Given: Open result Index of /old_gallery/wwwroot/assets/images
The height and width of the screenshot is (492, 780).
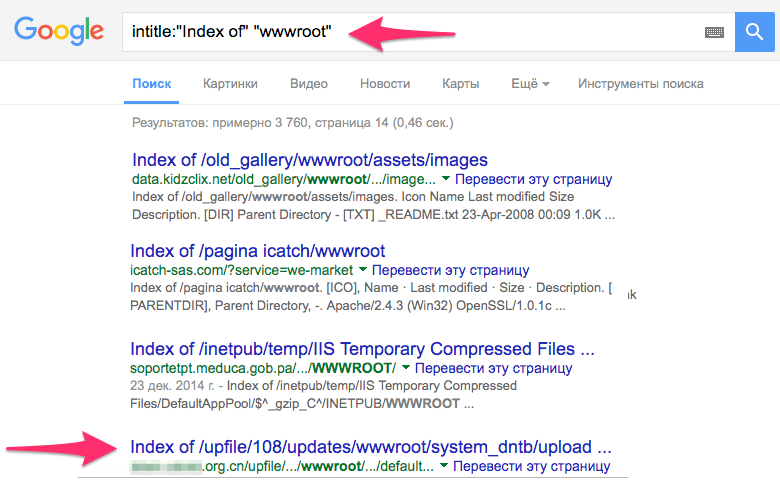Looking at the screenshot, I should [x=310, y=160].
